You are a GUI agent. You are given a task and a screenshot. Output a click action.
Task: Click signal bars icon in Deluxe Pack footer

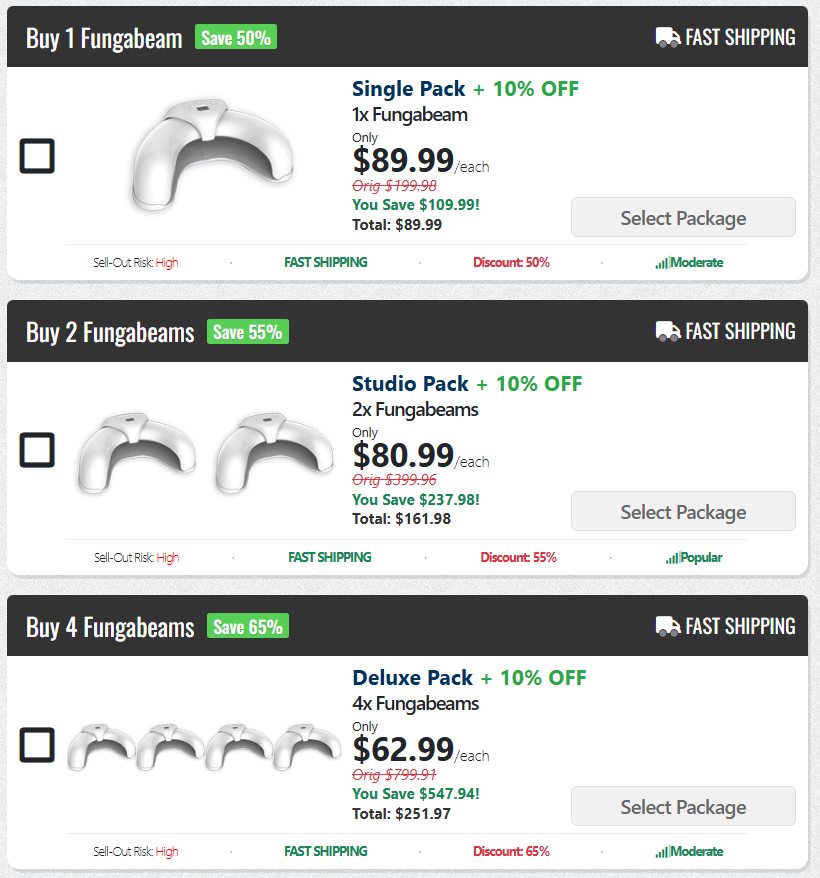coord(662,852)
